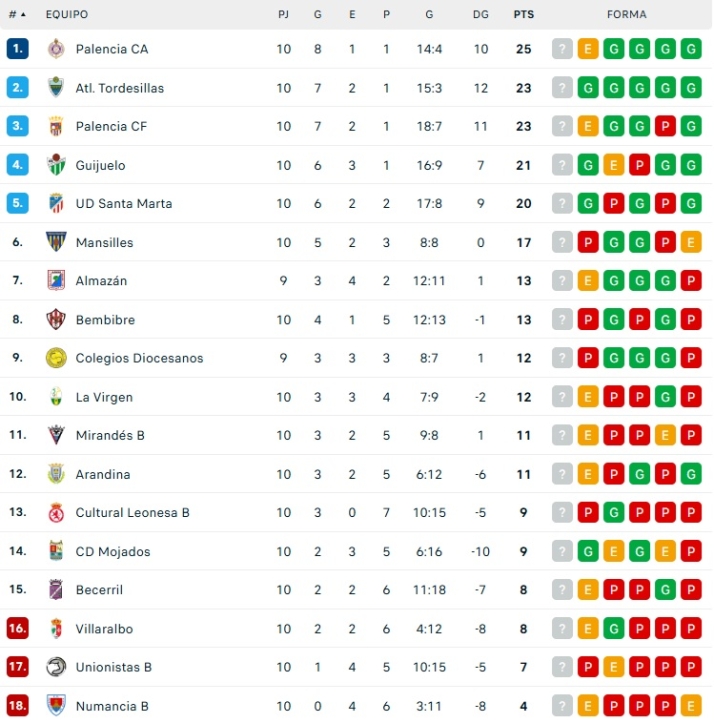Sort table by PJ column header
This screenshot has width=714, height=723.
[284, 15]
